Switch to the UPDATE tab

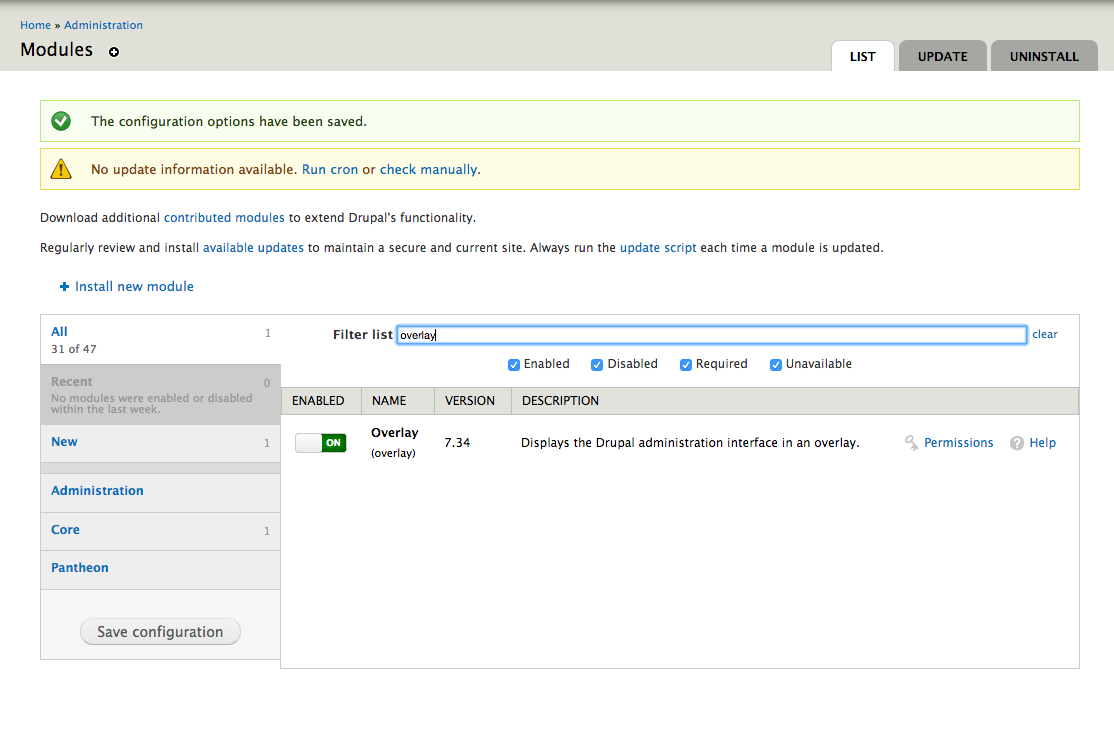(x=942, y=56)
